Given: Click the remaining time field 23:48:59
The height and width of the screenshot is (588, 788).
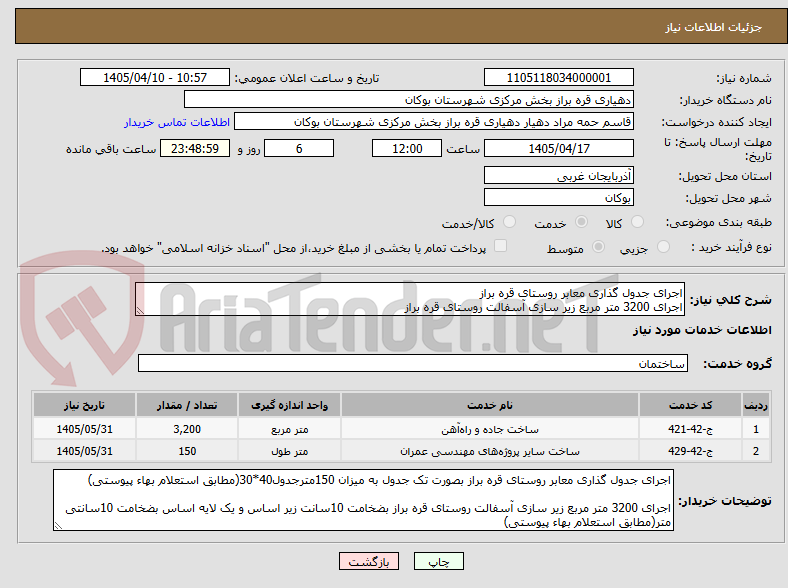Looking at the screenshot, I should click(195, 148).
